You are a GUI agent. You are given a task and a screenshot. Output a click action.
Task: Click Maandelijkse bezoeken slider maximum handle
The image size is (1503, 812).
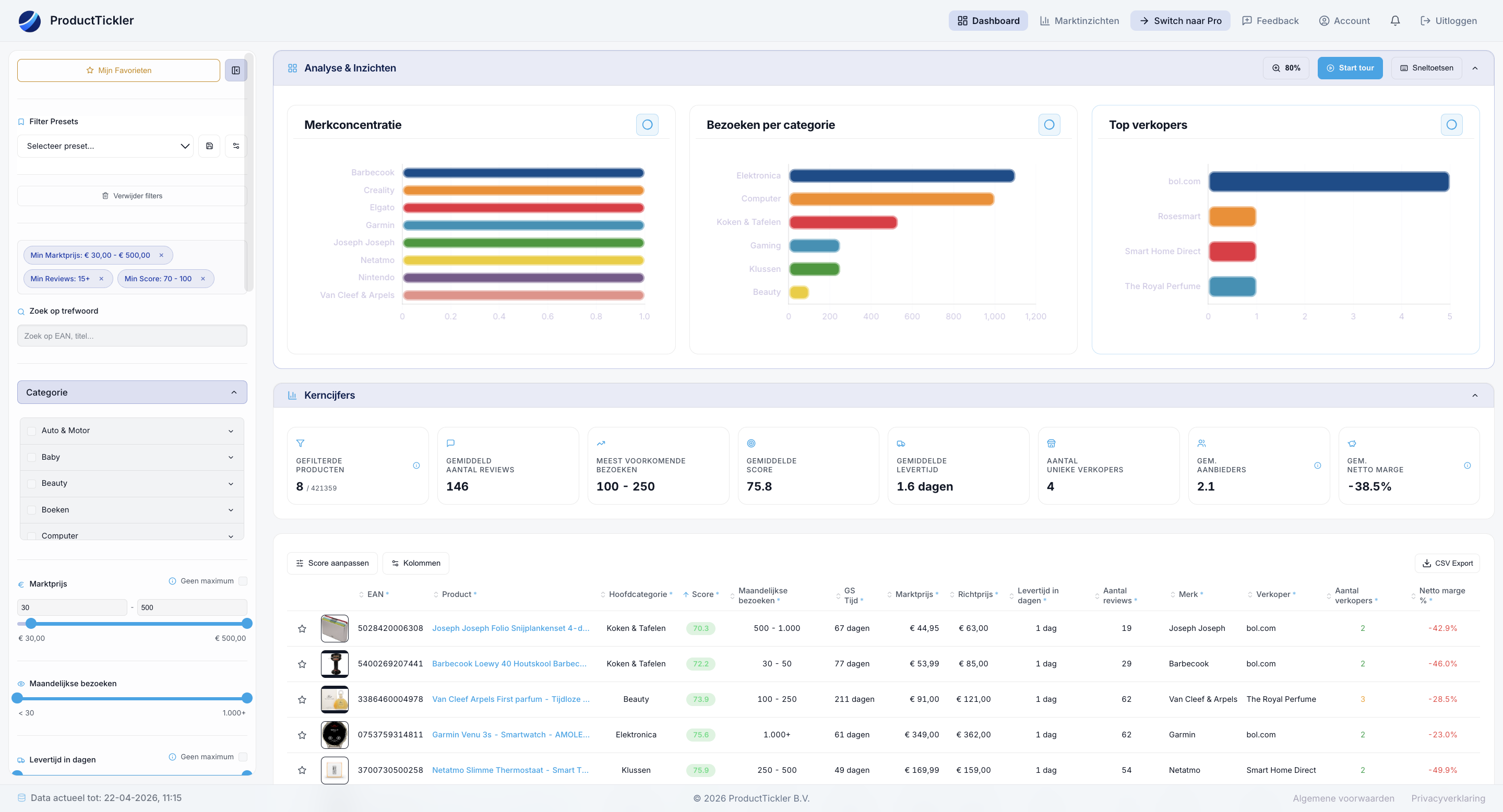(x=247, y=698)
